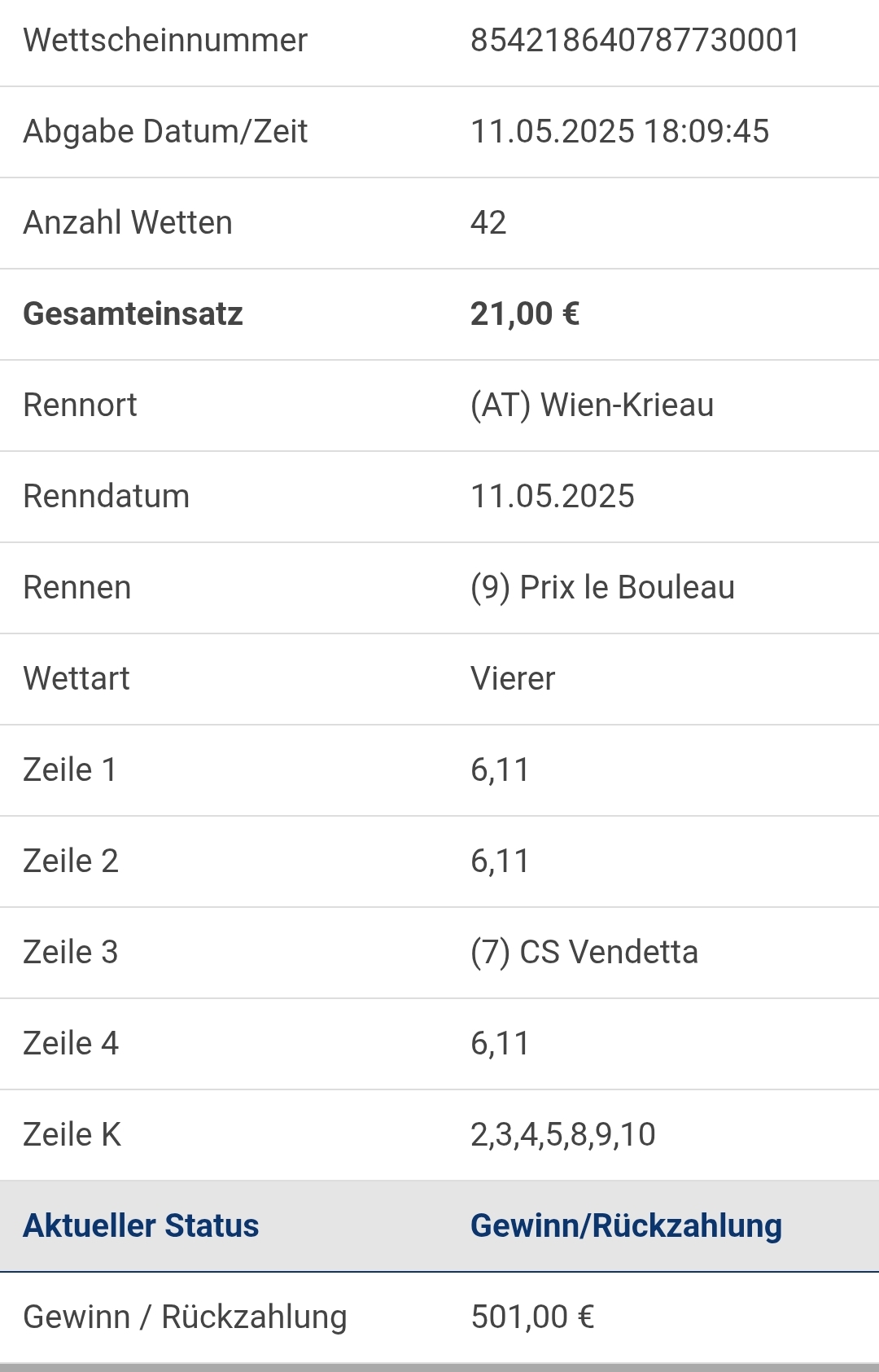Select the Zeile 4 label
The height and width of the screenshot is (1372, 879).
71,1043
